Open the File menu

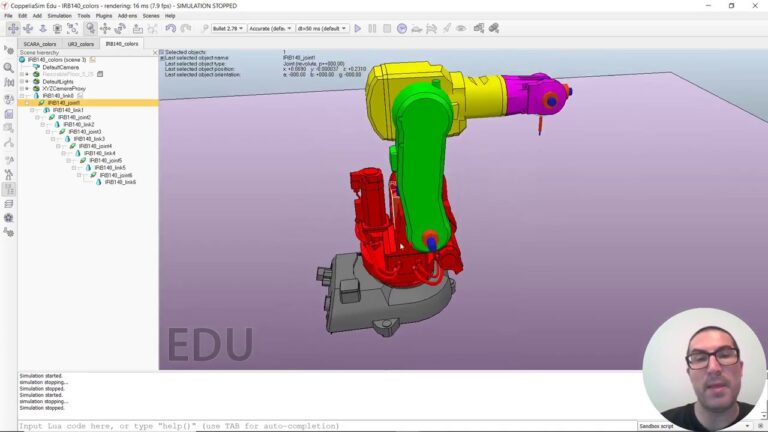(x=8, y=16)
